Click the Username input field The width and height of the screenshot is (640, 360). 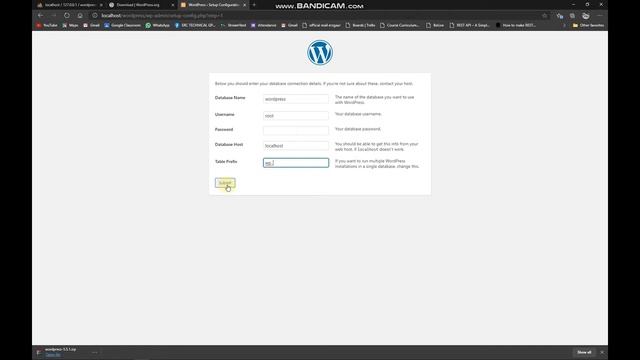(x=296, y=116)
